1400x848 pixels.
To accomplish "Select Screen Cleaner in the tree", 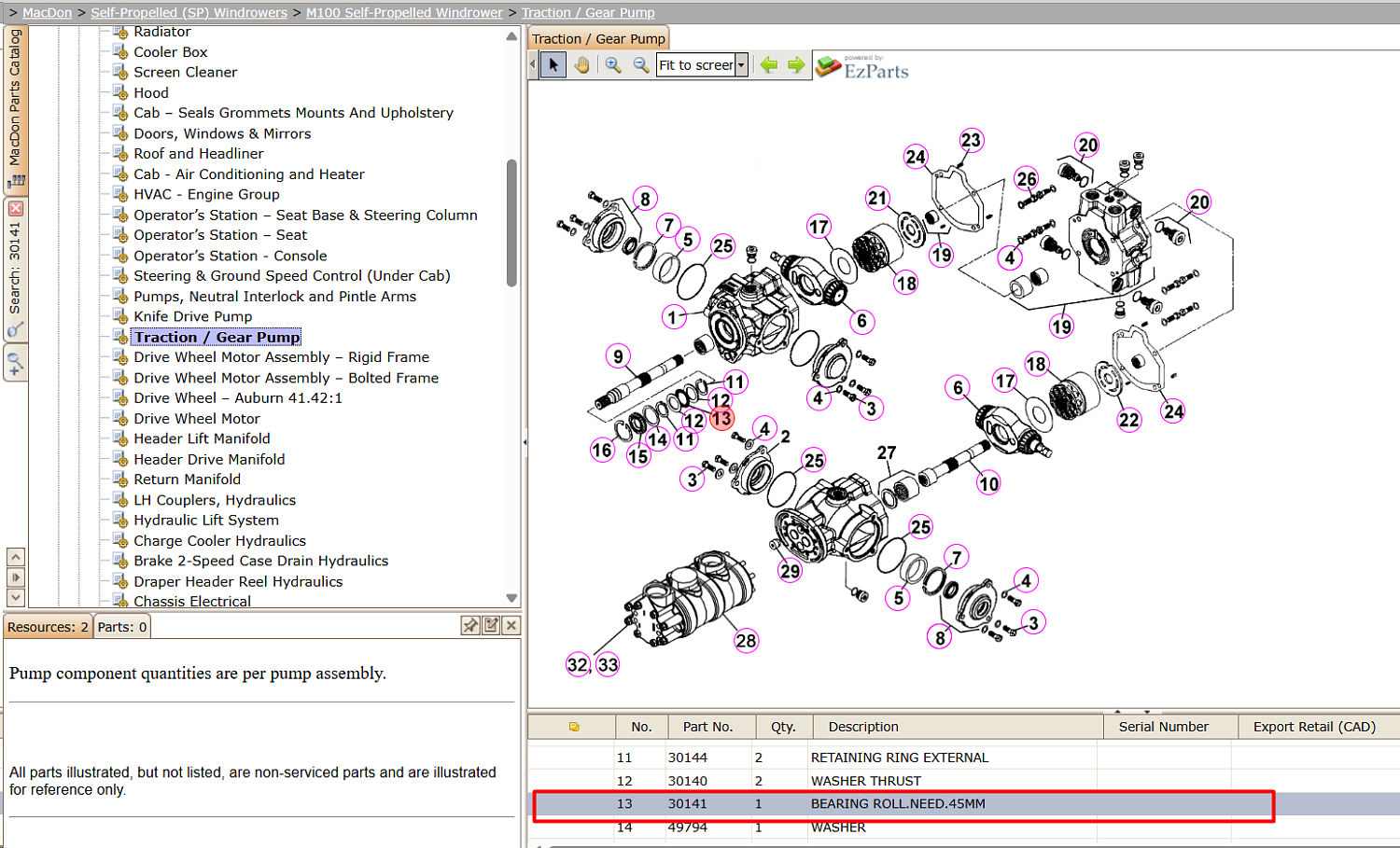I will click(186, 72).
